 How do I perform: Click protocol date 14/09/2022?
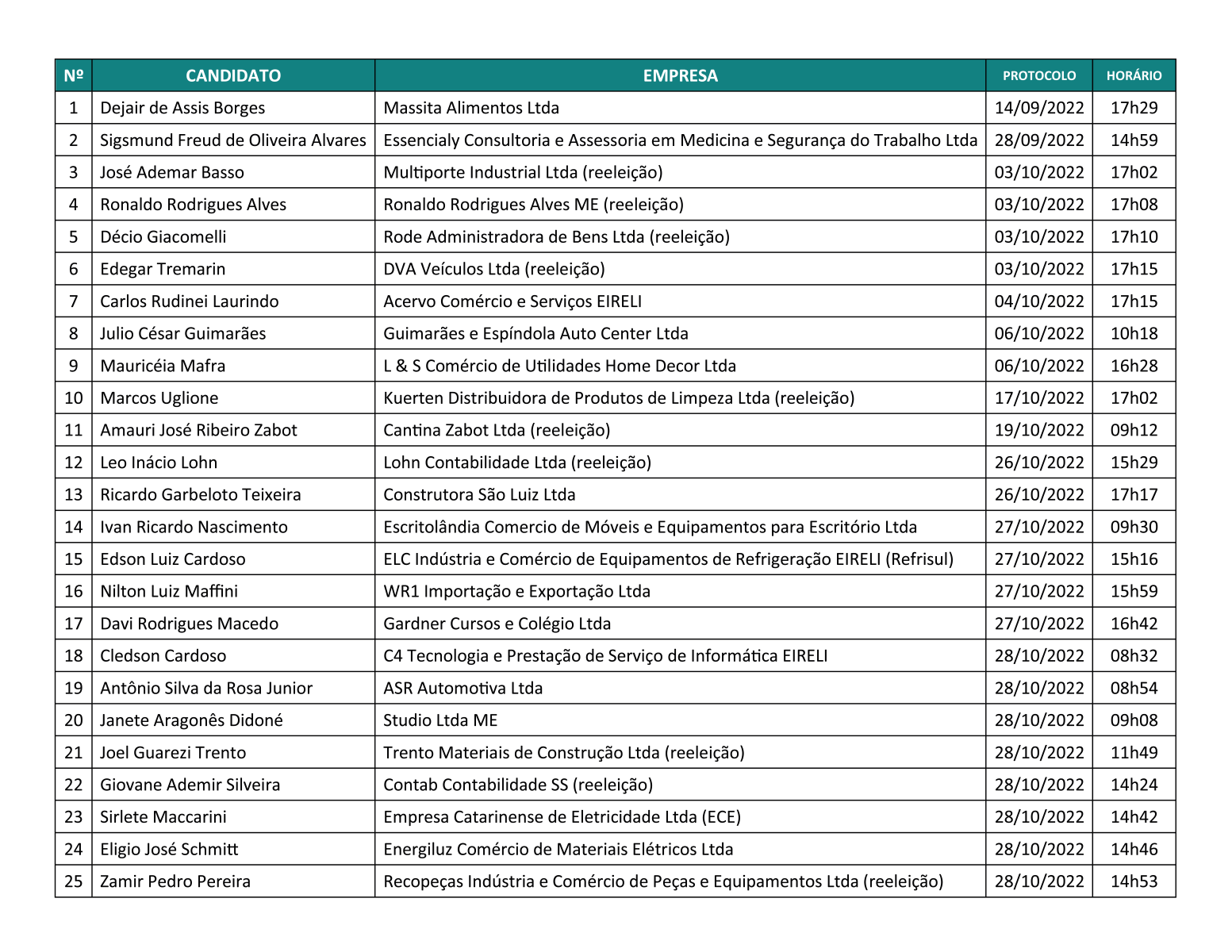(1039, 108)
